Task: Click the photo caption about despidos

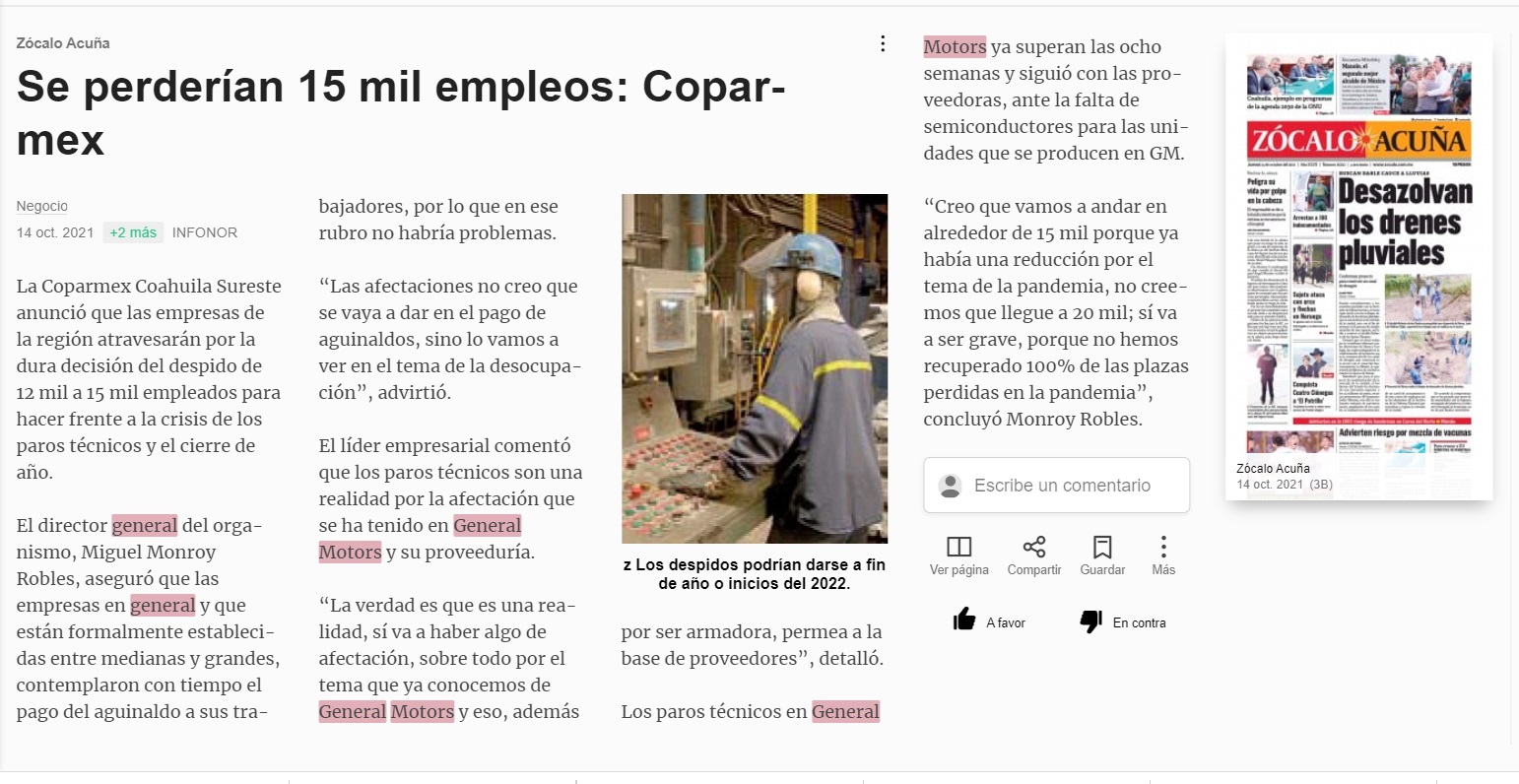Action: (755, 573)
